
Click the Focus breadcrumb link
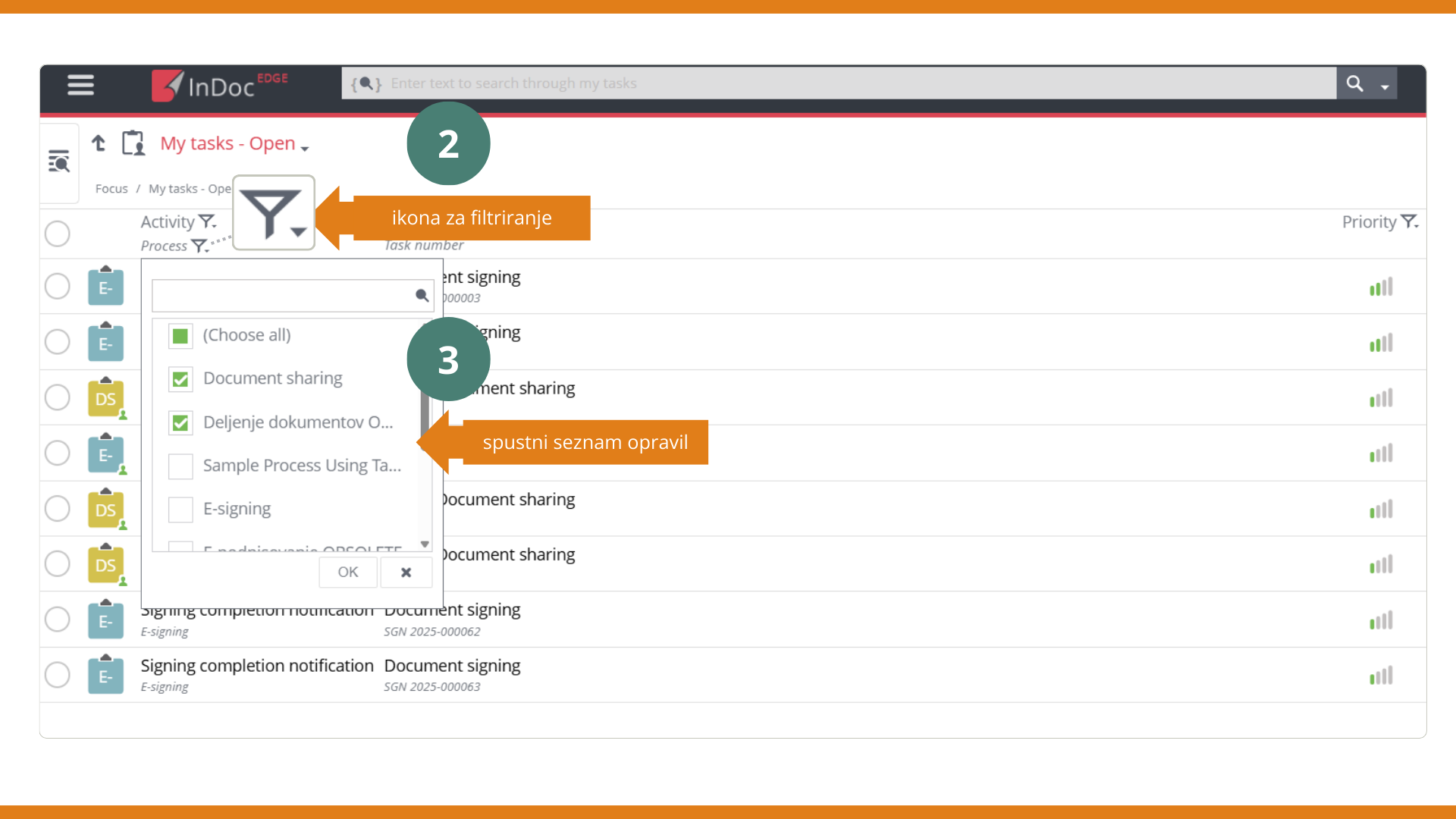[111, 189]
